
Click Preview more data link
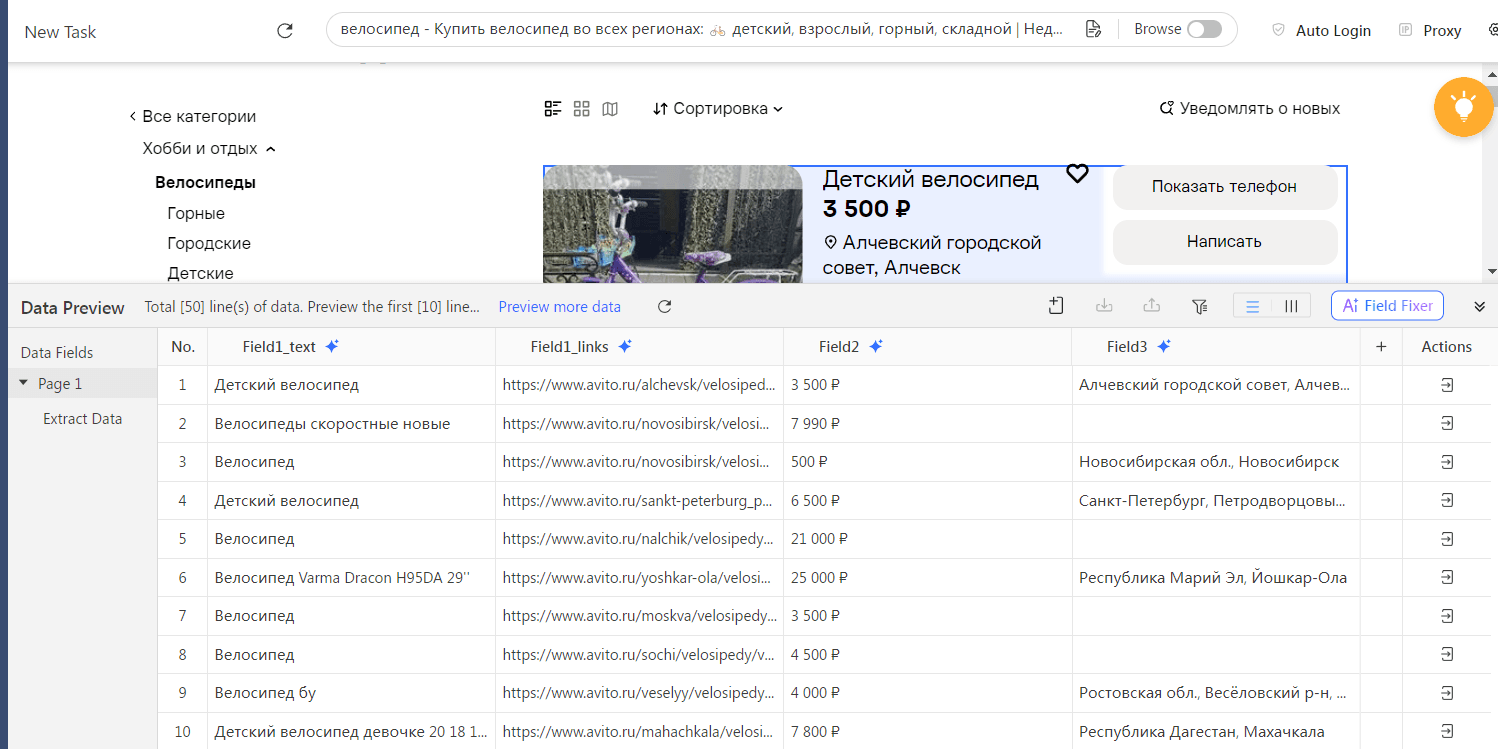pyautogui.click(x=560, y=307)
